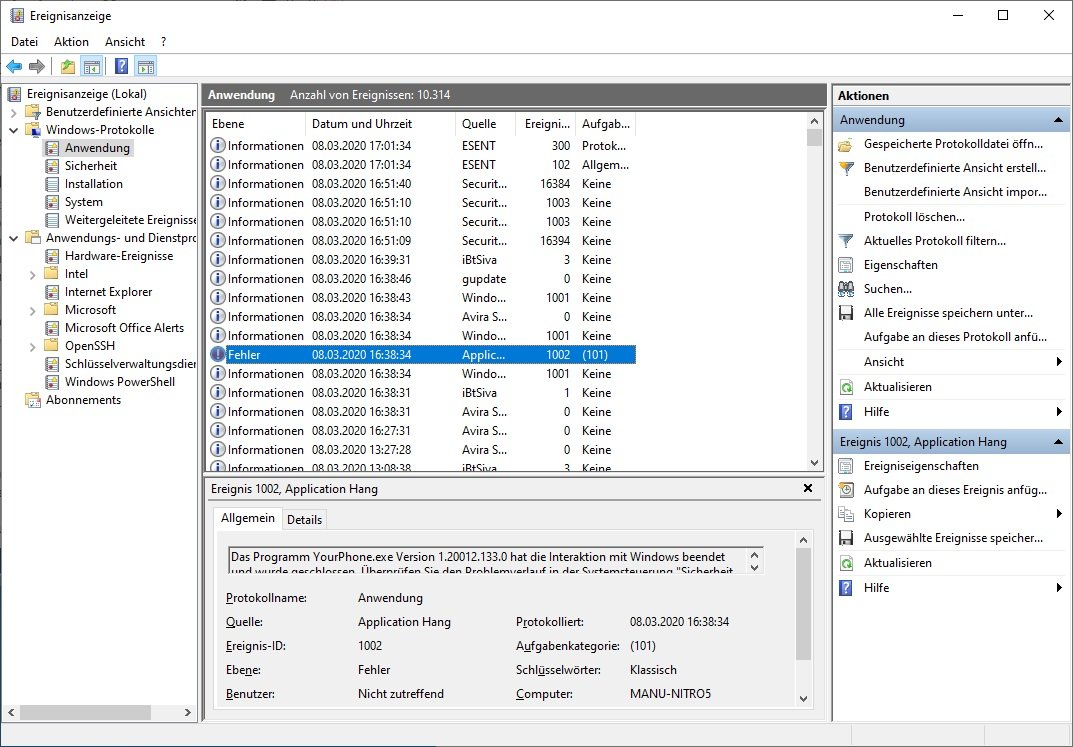The height and width of the screenshot is (747, 1073).
Task: Click the event list vertical scrollbar
Action: pos(814,300)
